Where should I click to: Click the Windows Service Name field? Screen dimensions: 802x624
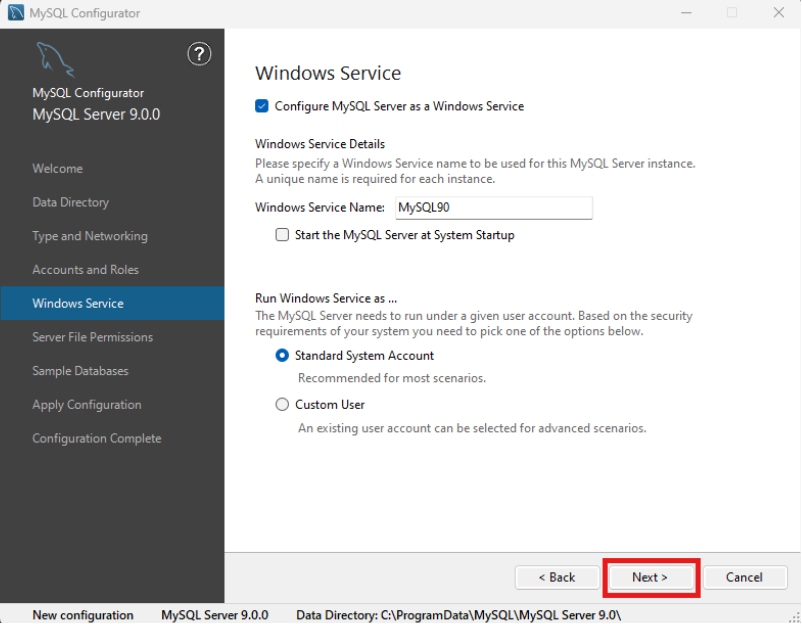pos(494,208)
